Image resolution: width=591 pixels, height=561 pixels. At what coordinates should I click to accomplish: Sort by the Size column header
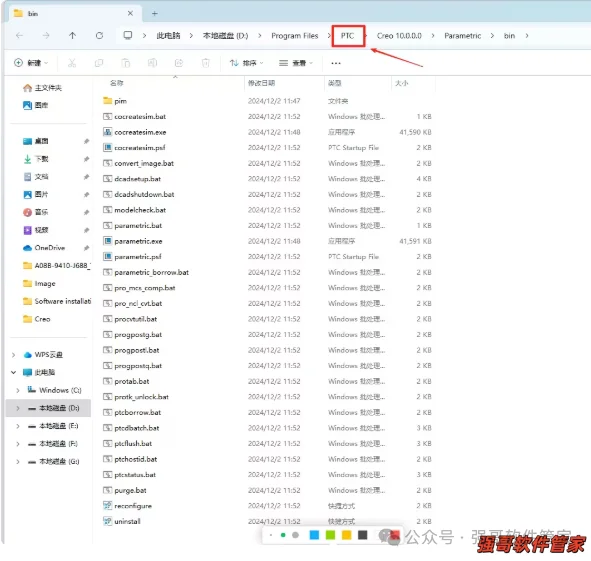tap(401, 83)
